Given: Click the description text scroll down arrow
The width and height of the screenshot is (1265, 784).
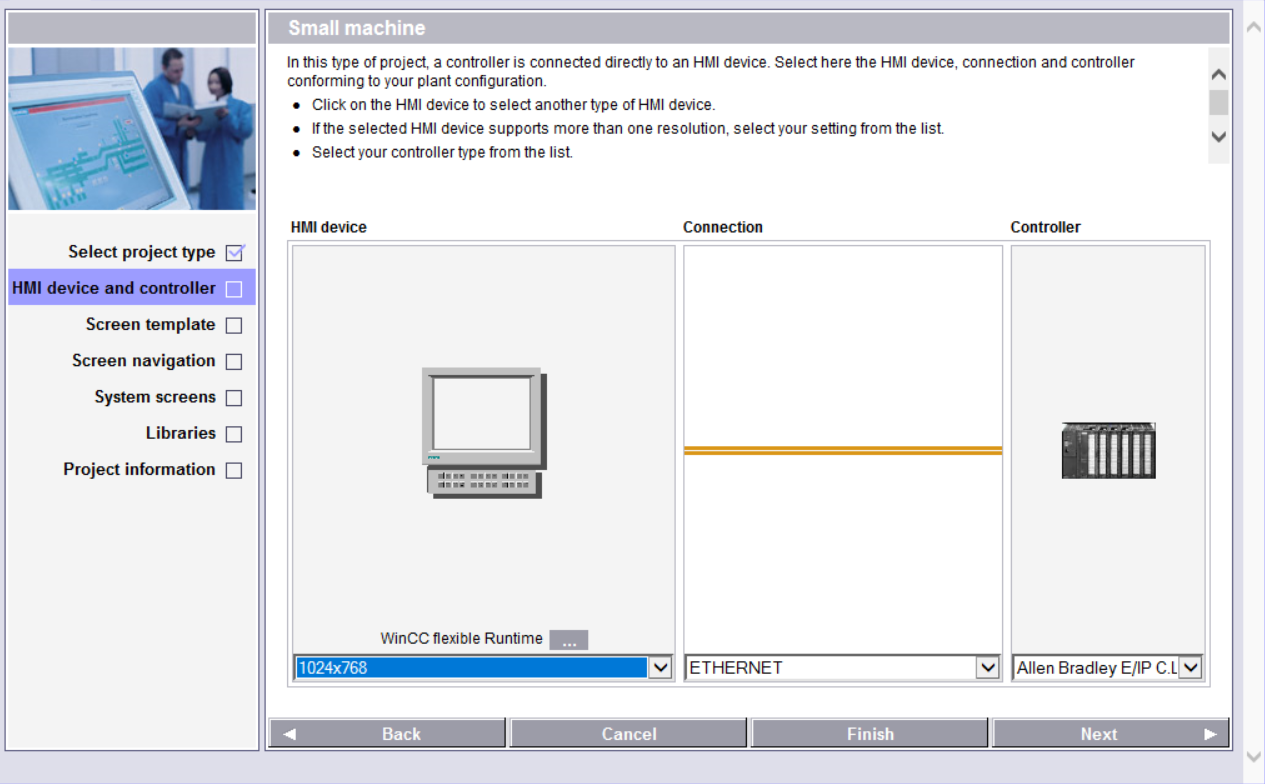Looking at the screenshot, I should tap(1218, 137).
